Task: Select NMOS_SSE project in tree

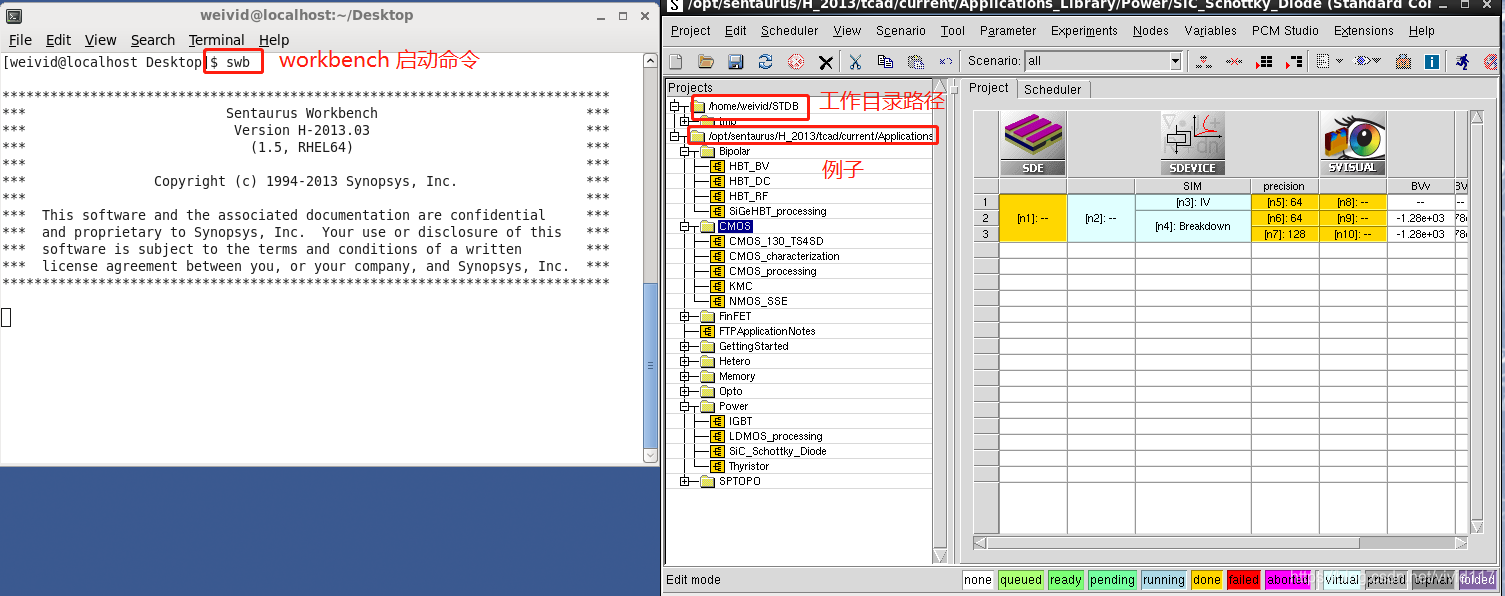Action: [758, 301]
